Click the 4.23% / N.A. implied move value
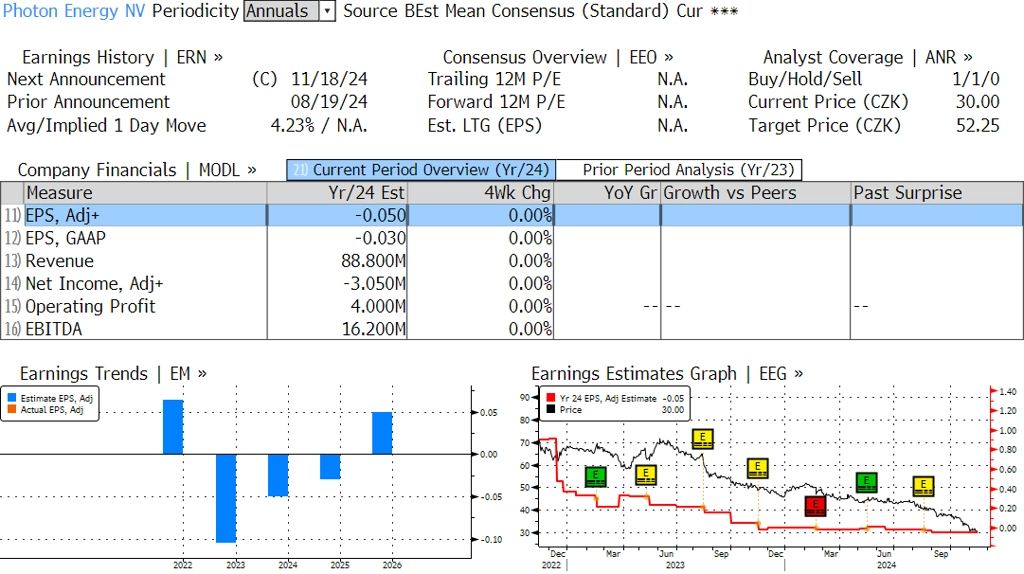 click(319, 125)
